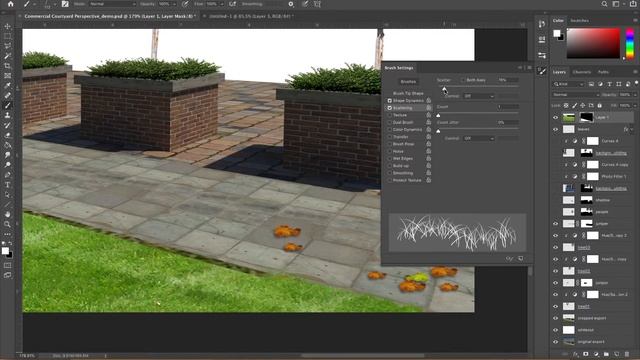Screen dimensions: 640x360
Task: Select the Commercial Courtyard Perspective document tab
Action: pos(110,16)
